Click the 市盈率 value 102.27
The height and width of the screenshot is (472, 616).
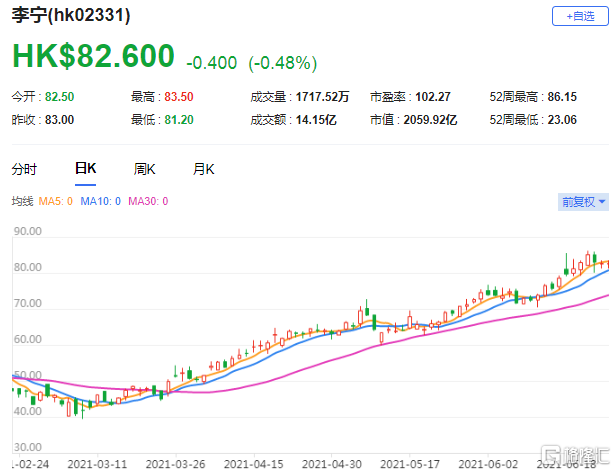(x=433, y=97)
